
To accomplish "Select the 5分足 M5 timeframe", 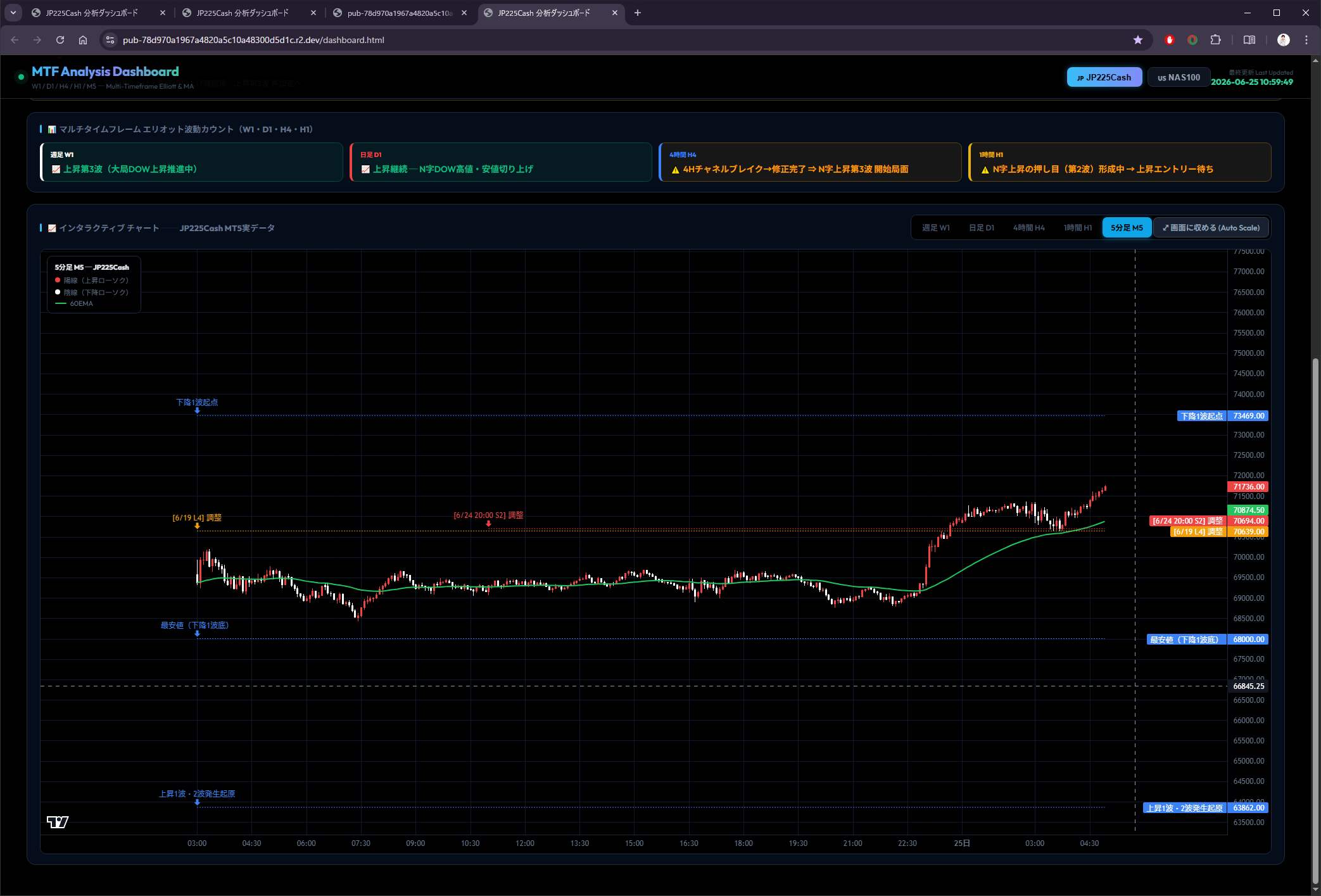I will coord(1127,228).
